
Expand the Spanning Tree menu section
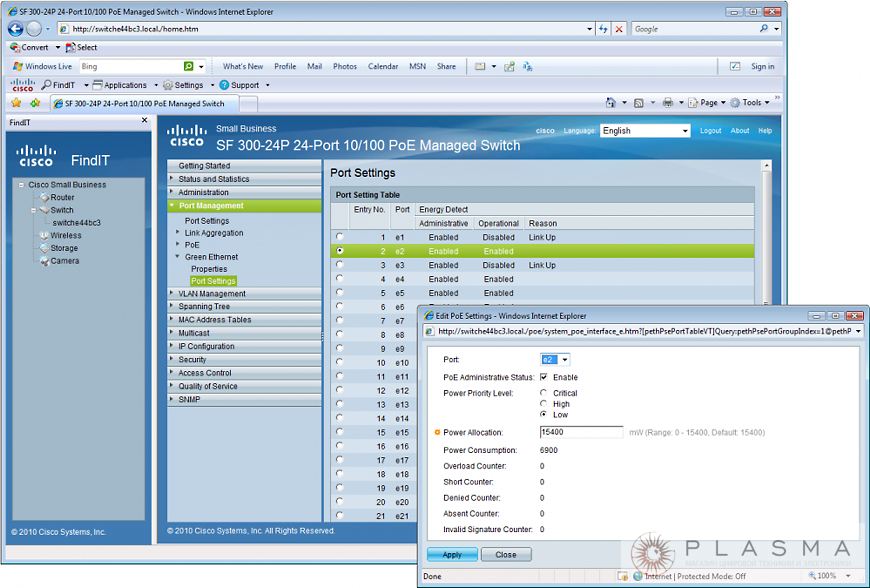(x=244, y=306)
